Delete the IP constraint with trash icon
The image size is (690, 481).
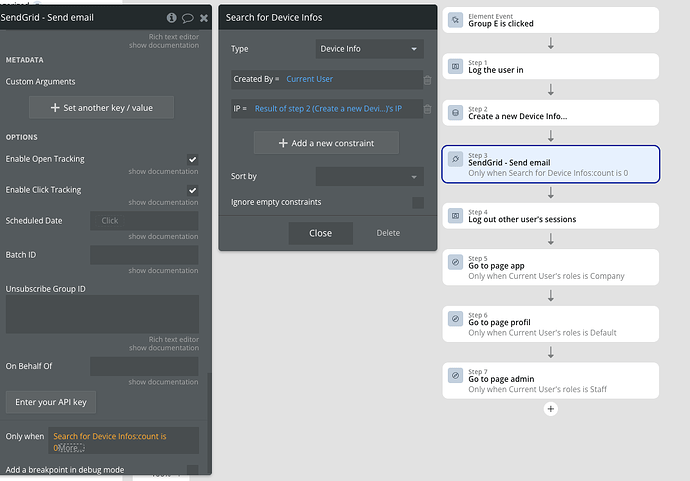427,109
